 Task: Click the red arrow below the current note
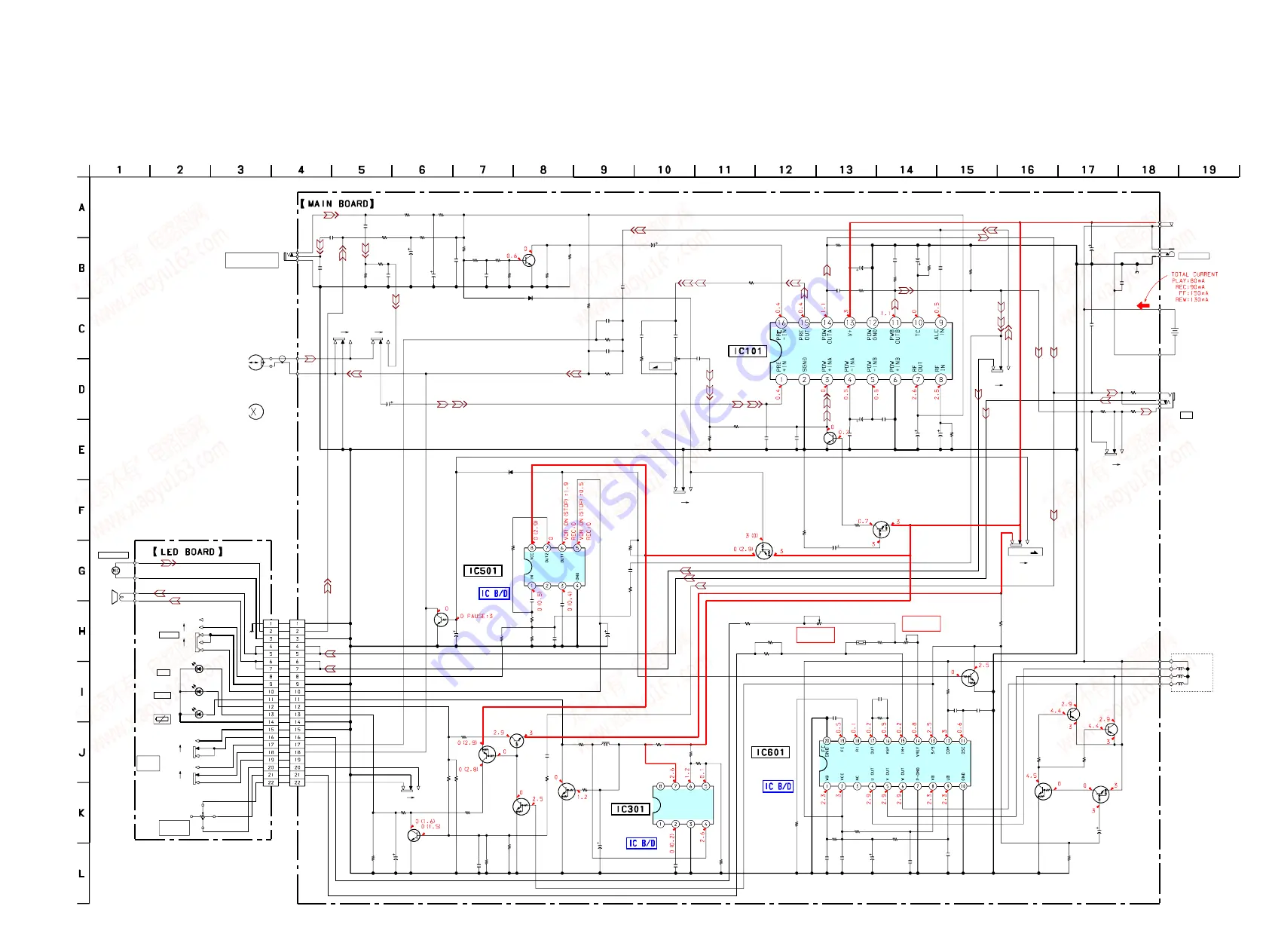1143,305
